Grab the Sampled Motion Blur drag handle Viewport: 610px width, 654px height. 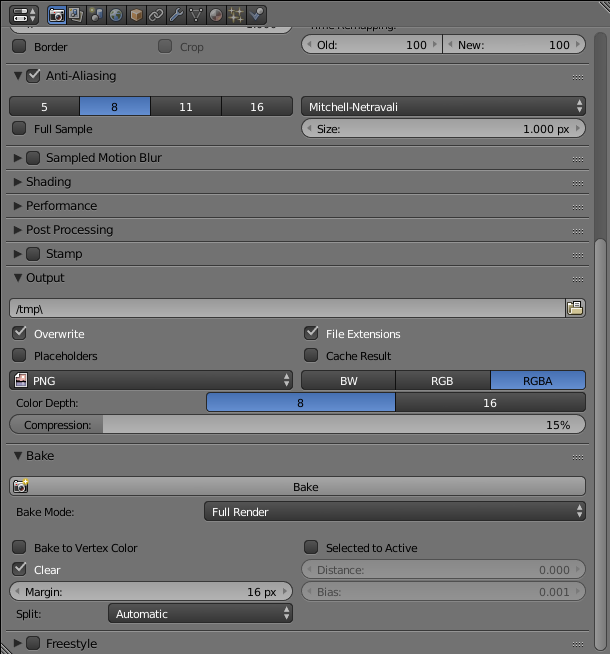[x=578, y=159]
